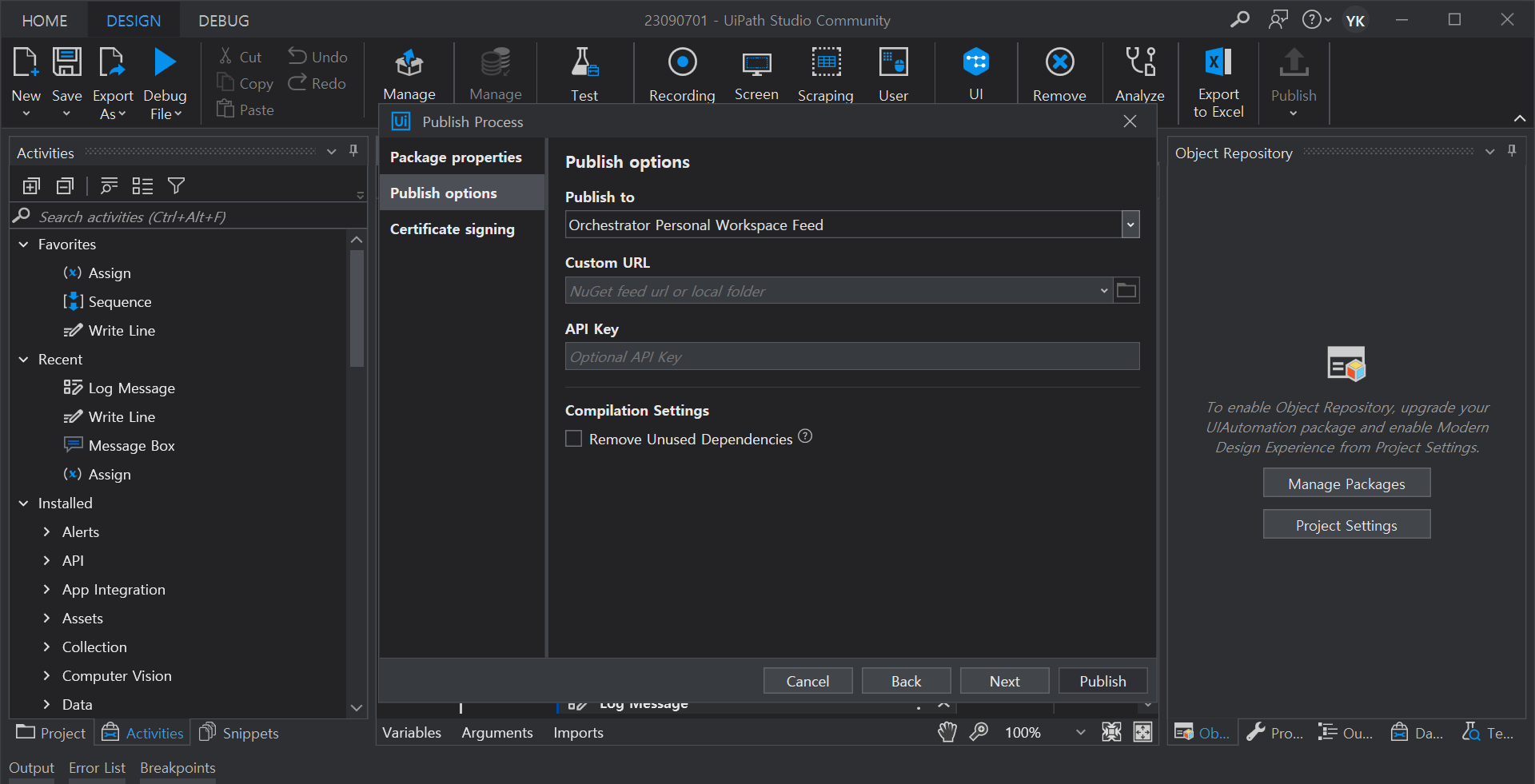Click Remove Unused icon

[x=1059, y=62]
